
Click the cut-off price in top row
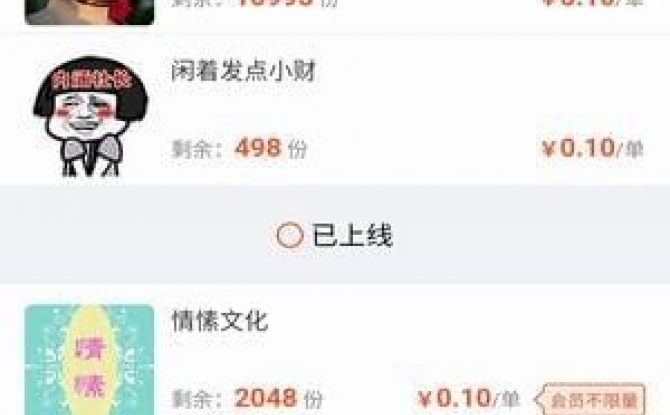[592, 3]
